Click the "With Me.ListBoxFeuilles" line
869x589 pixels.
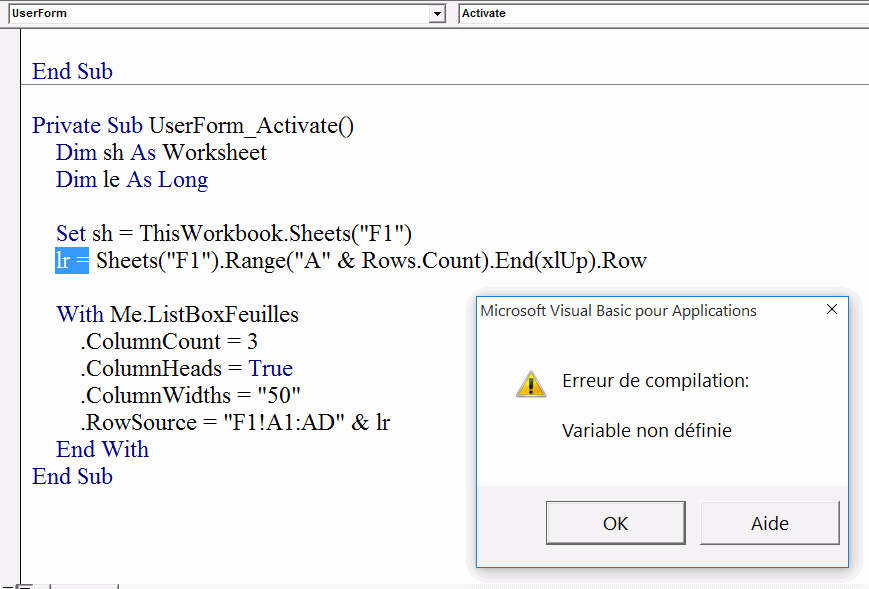[177, 315]
